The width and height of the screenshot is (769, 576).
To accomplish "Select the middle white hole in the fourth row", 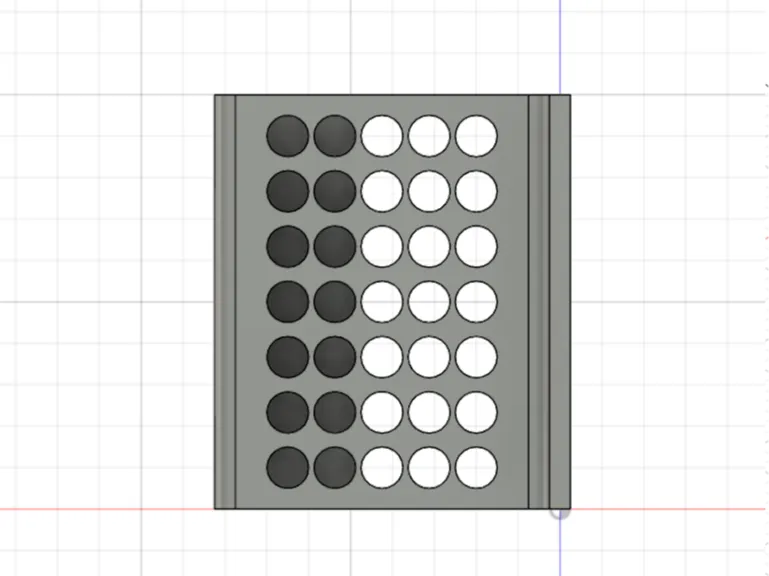I will (429, 302).
